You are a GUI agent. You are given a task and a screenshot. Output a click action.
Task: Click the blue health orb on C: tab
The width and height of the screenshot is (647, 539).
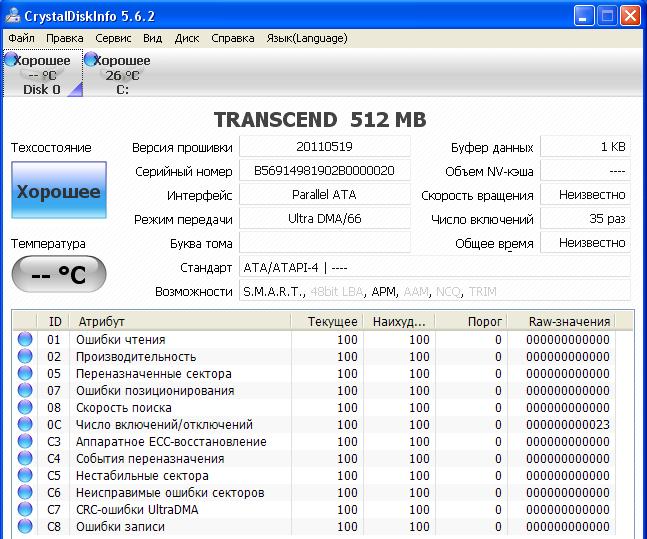point(91,59)
